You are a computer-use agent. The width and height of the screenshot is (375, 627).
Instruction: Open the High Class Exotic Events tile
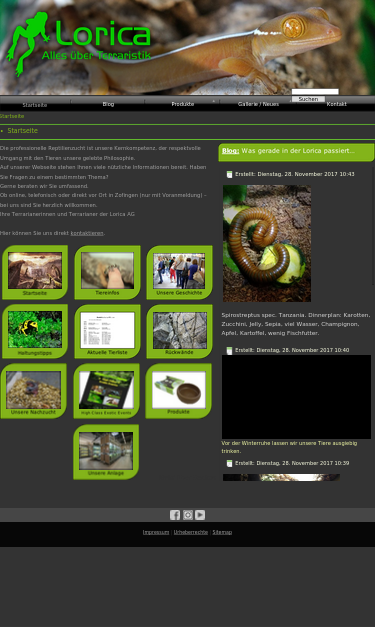tap(106, 391)
